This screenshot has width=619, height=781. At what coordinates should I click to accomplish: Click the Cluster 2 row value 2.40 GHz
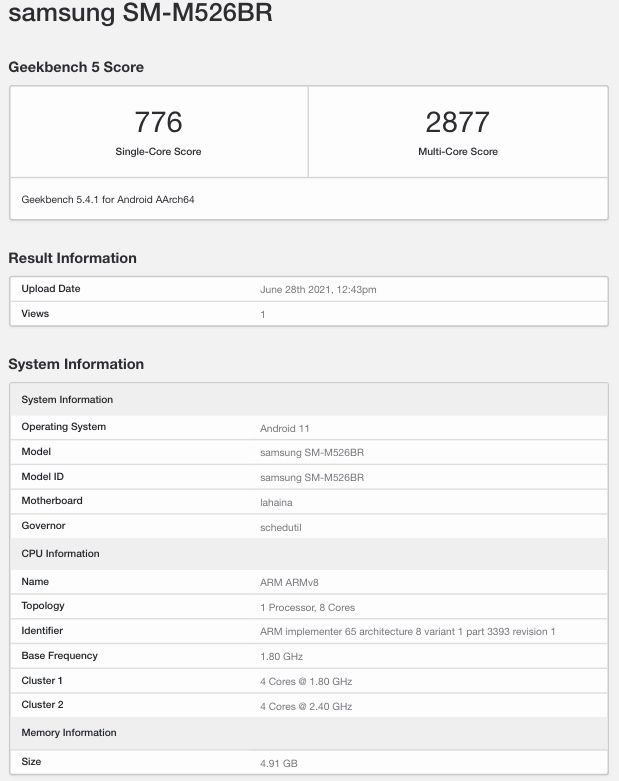[x=306, y=706]
